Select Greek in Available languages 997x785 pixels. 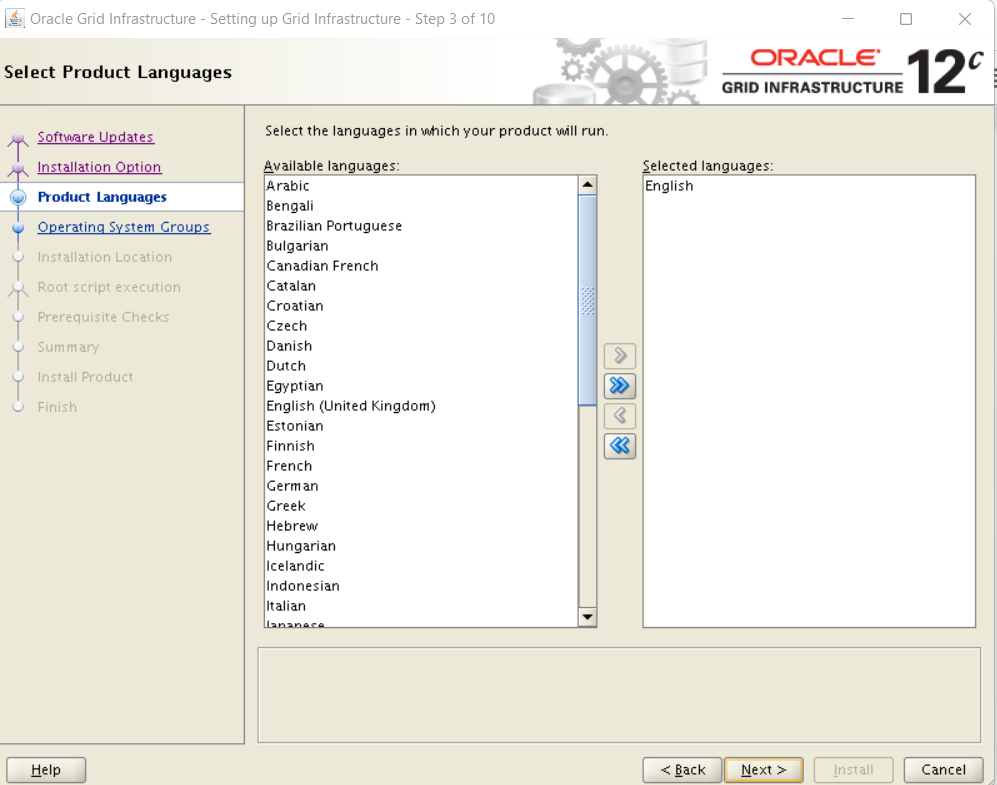[x=421, y=506]
